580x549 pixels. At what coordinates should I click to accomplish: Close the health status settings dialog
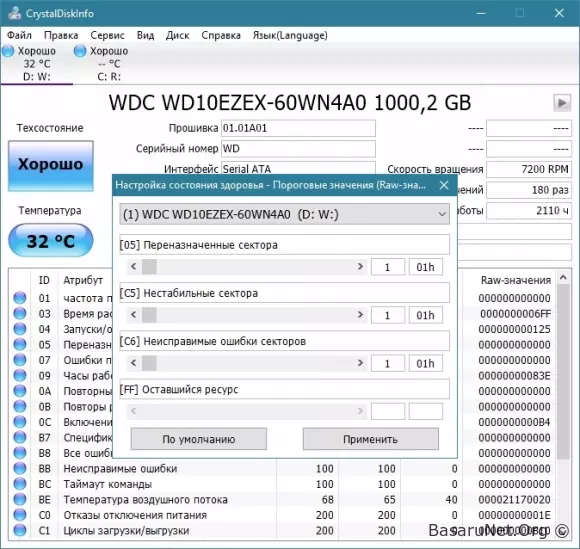(x=444, y=185)
